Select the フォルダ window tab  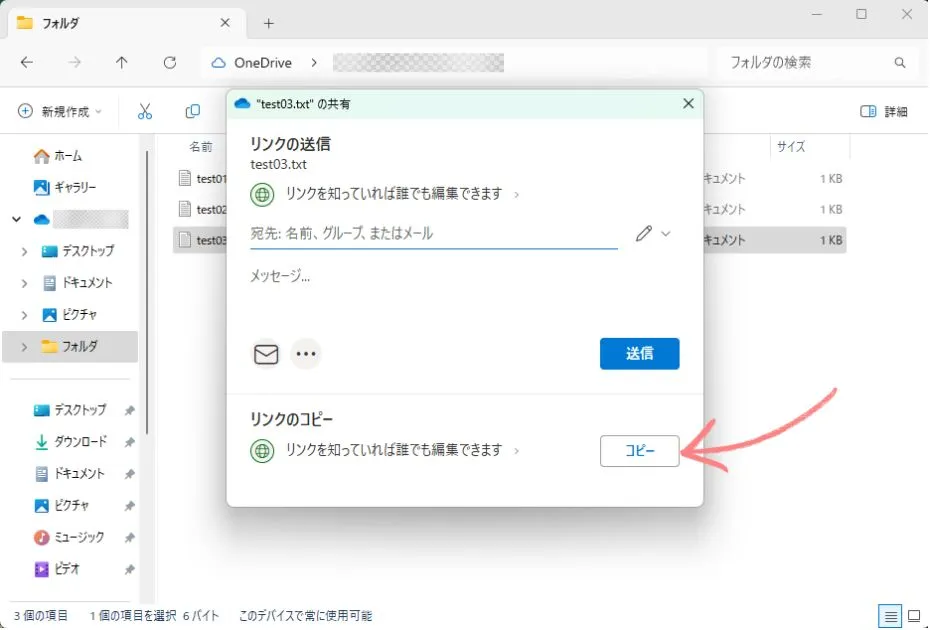pyautogui.click(x=126, y=24)
